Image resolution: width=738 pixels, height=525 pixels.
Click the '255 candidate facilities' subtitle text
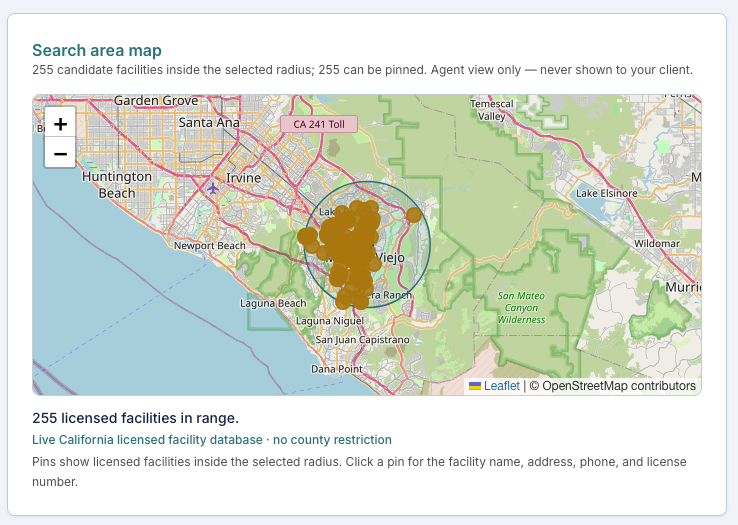(362, 70)
